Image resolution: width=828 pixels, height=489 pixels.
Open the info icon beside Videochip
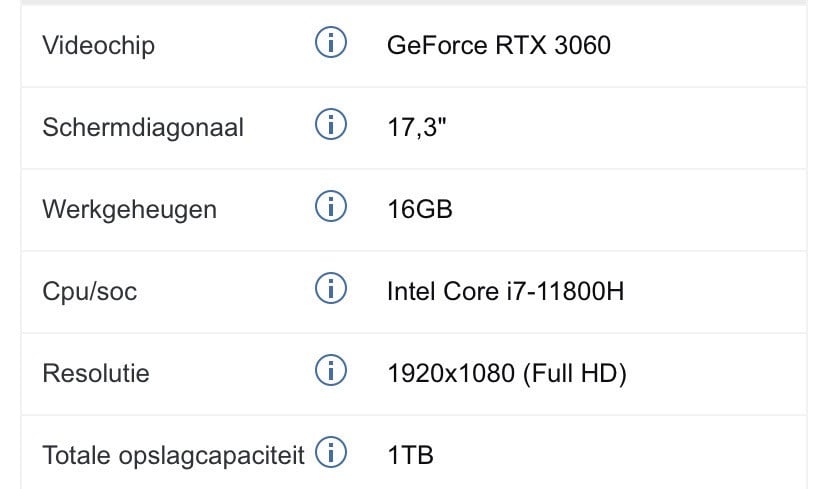(x=331, y=42)
